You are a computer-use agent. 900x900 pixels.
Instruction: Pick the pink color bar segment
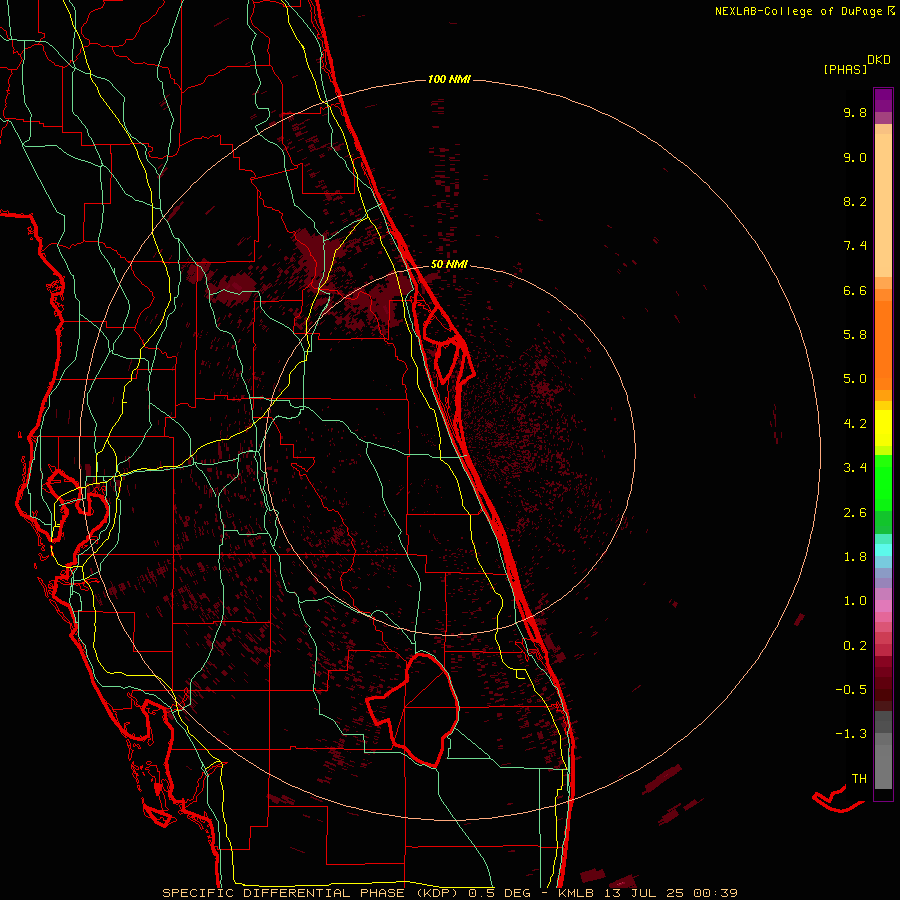(x=883, y=606)
